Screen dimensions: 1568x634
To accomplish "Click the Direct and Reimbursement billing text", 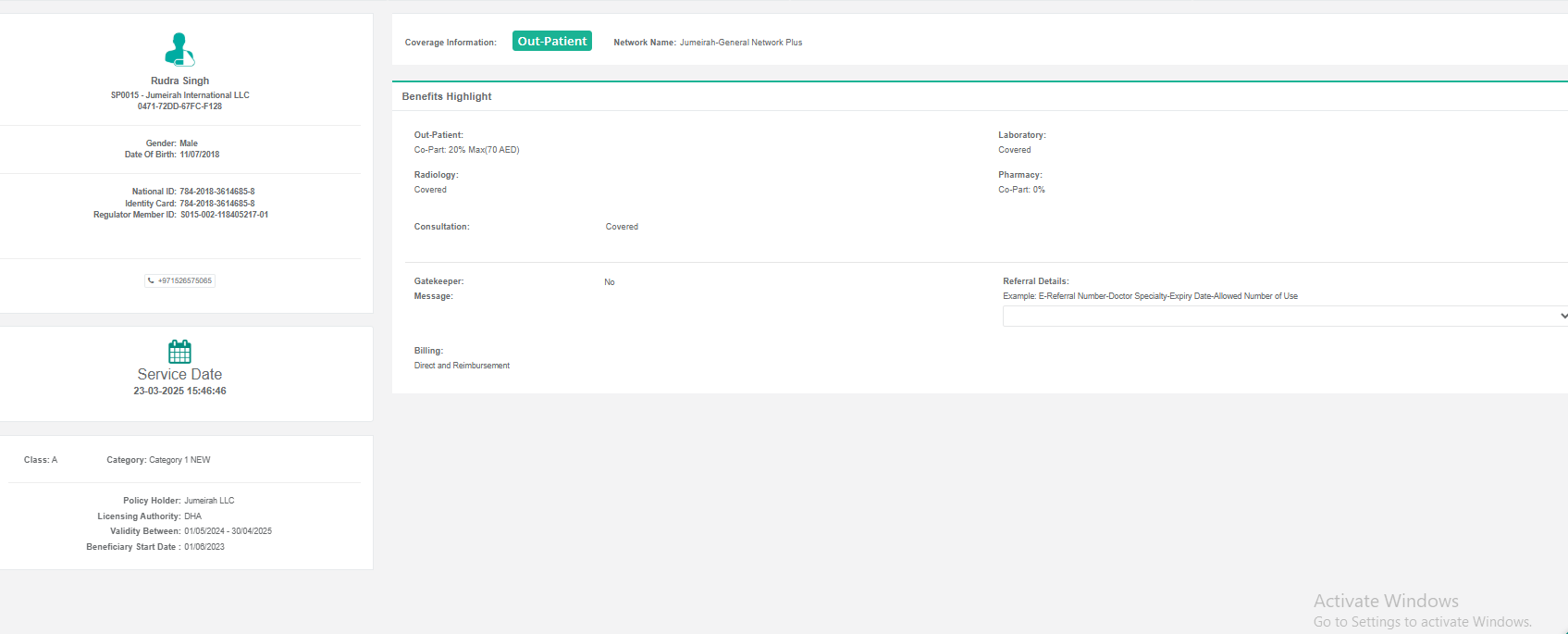I will [462, 366].
